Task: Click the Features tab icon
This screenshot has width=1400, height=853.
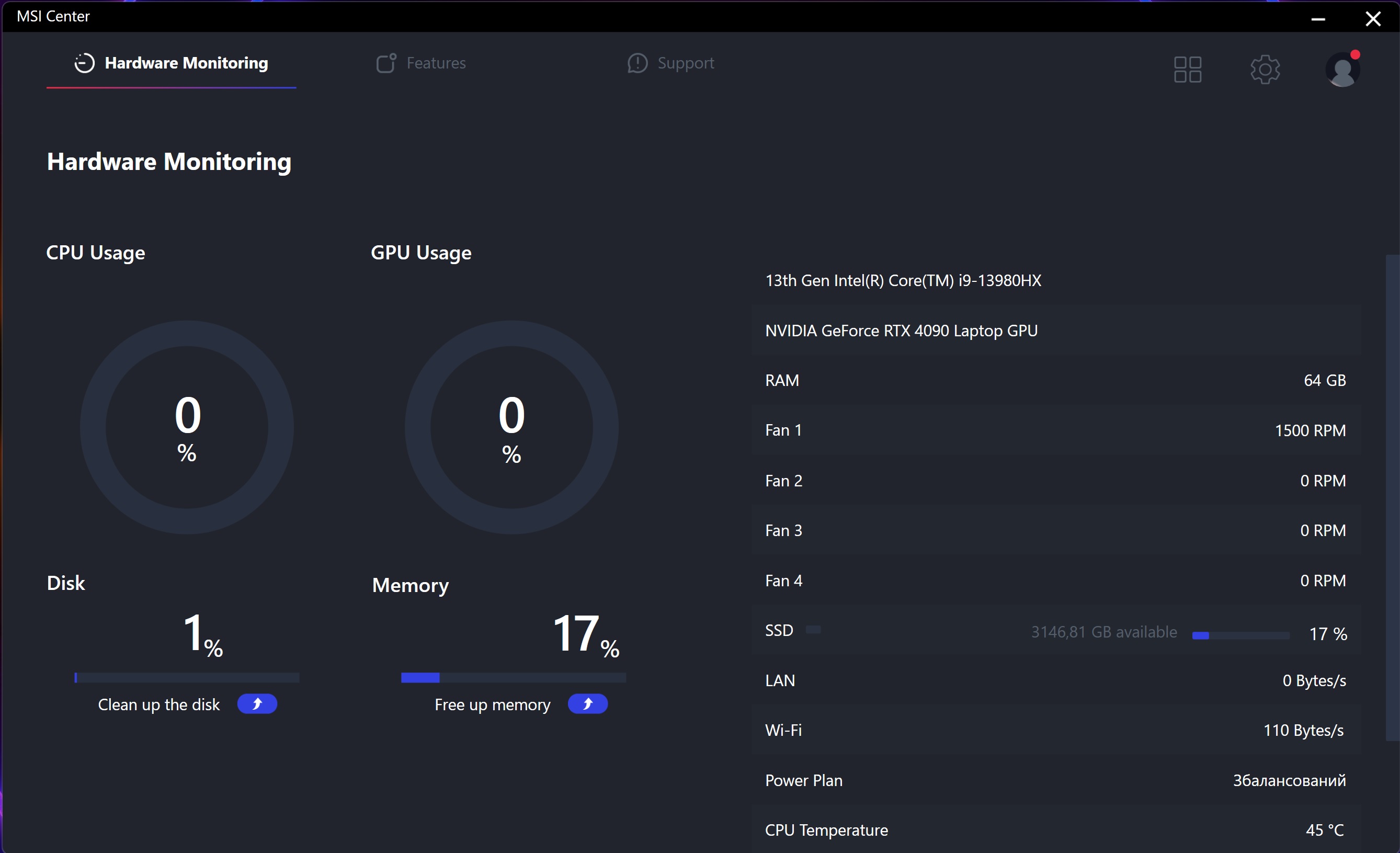Action: point(386,63)
